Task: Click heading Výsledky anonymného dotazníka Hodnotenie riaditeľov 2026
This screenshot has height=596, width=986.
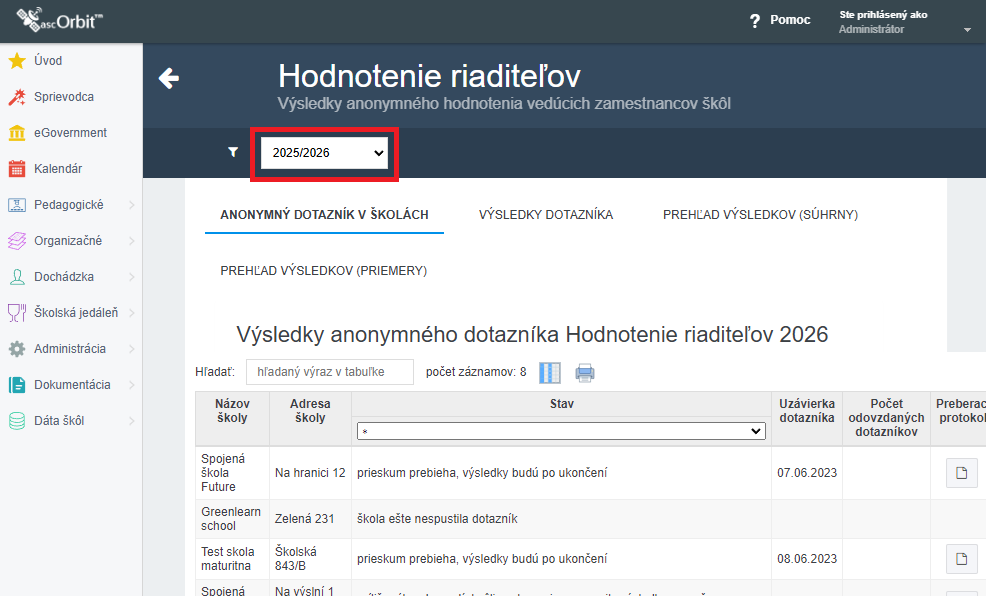Action: tap(532, 334)
